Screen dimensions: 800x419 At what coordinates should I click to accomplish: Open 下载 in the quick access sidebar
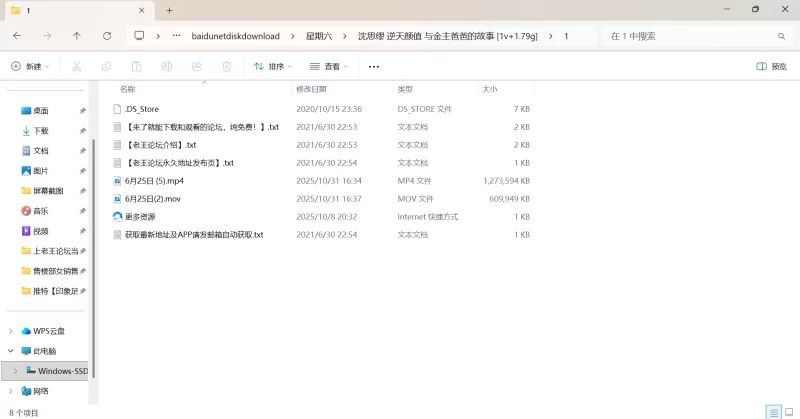[x=41, y=131]
